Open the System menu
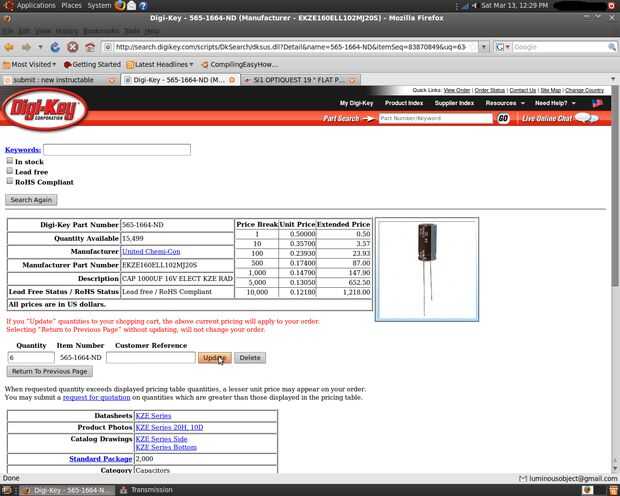Screen dimensions: 620x496 point(99,6)
